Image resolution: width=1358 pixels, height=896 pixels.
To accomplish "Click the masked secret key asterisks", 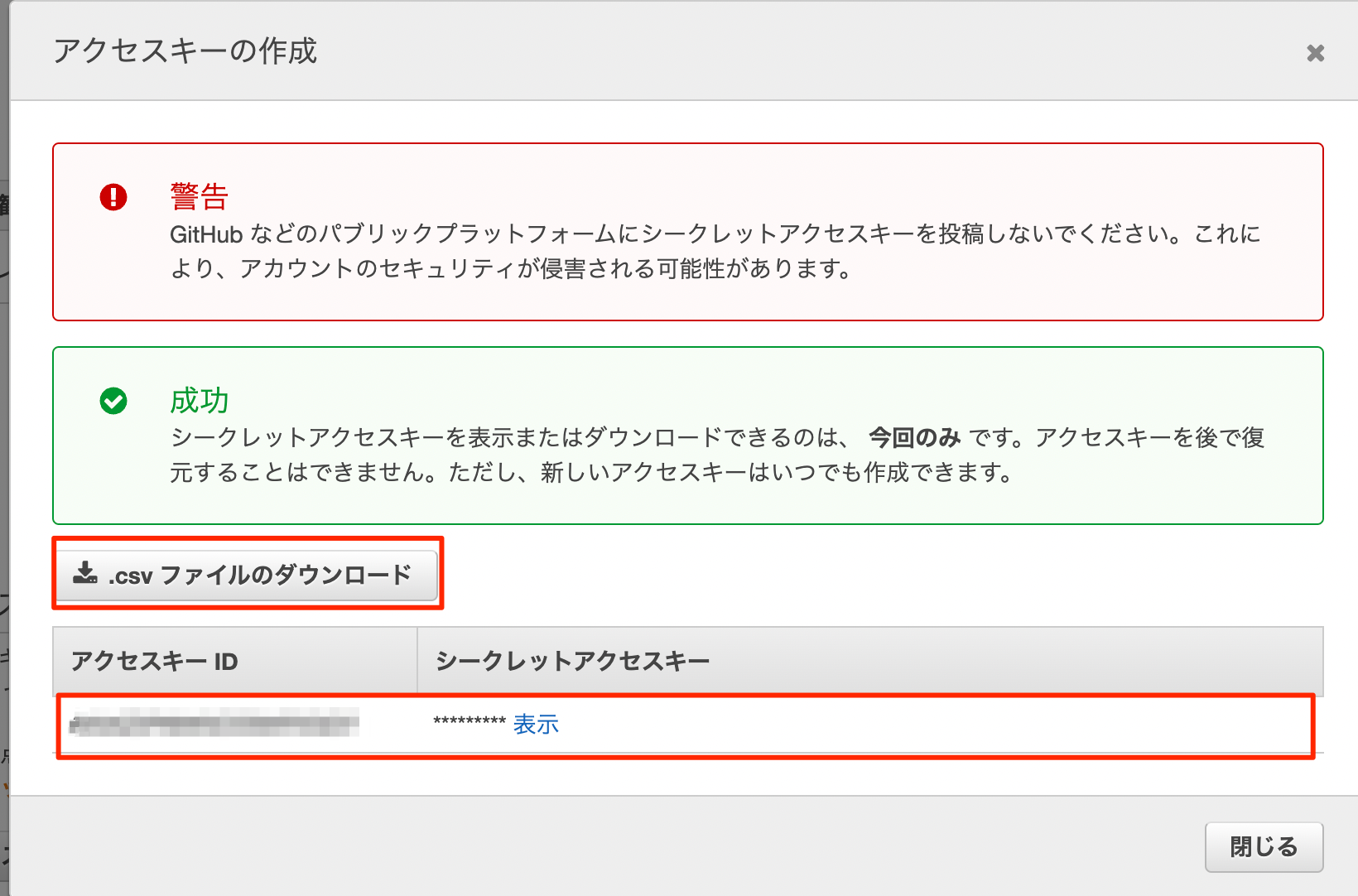I will [x=469, y=723].
